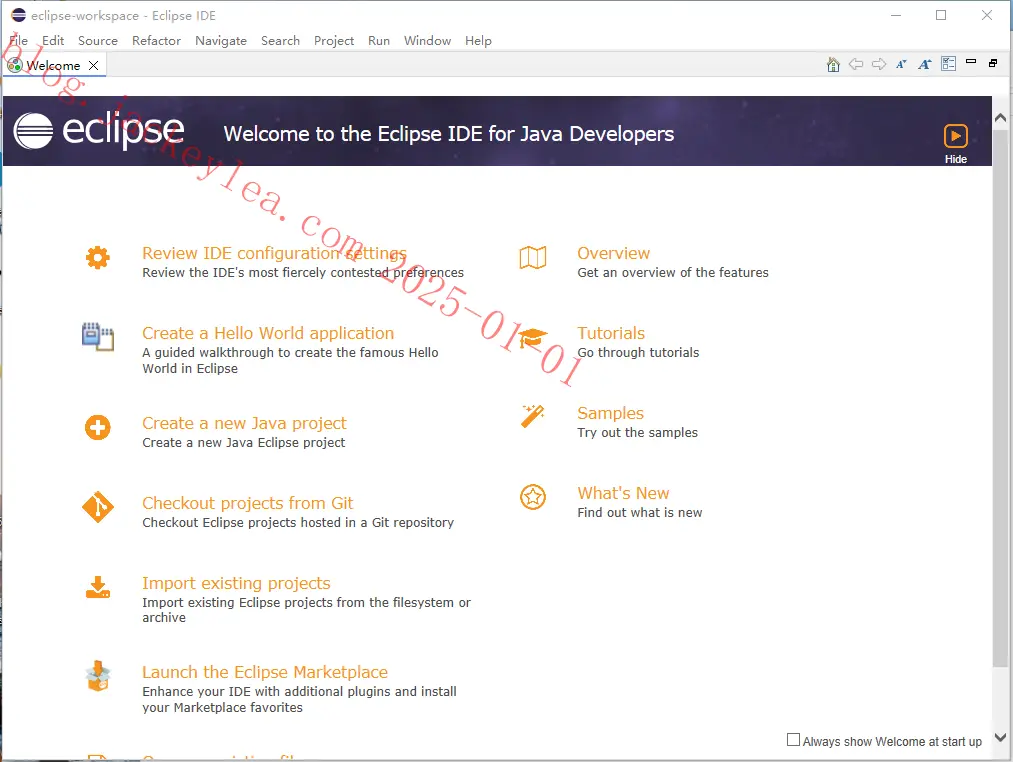This screenshot has width=1013, height=762.
Task: Click the Hide play icon in banner
Action: click(x=956, y=136)
